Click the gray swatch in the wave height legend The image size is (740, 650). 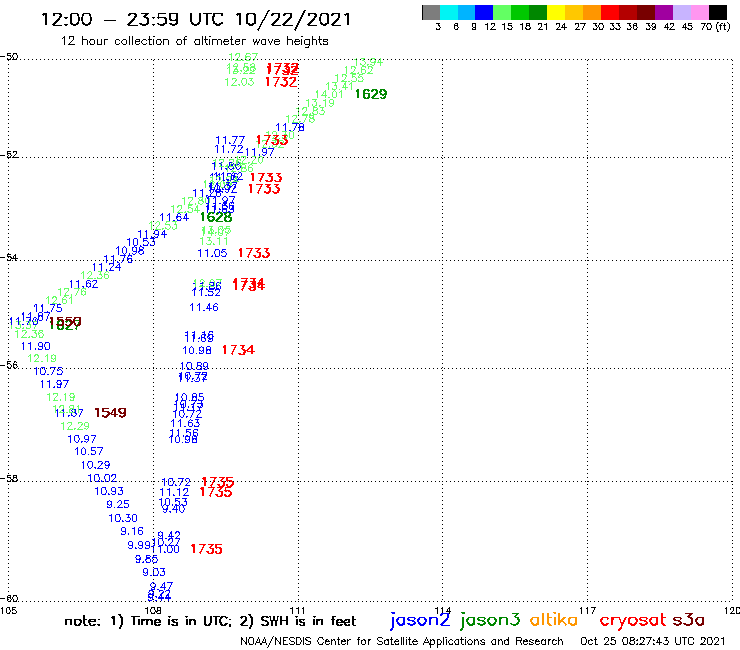[x=431, y=12]
